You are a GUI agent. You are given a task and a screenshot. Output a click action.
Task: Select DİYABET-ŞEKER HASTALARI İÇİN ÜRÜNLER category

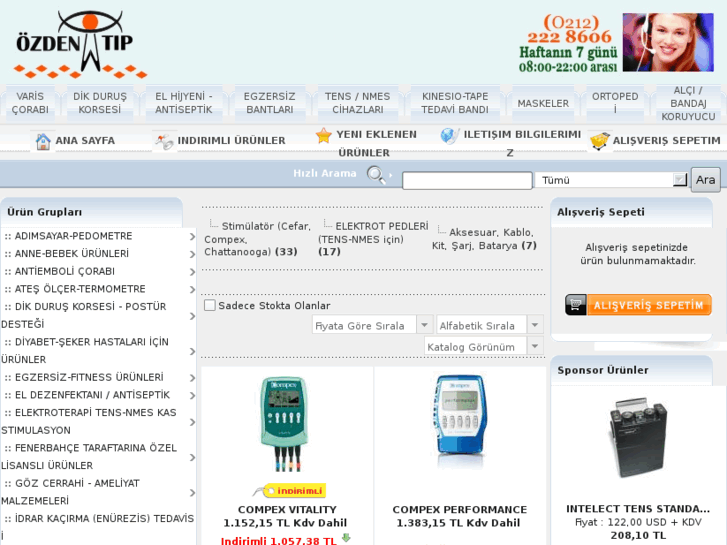click(x=86, y=351)
